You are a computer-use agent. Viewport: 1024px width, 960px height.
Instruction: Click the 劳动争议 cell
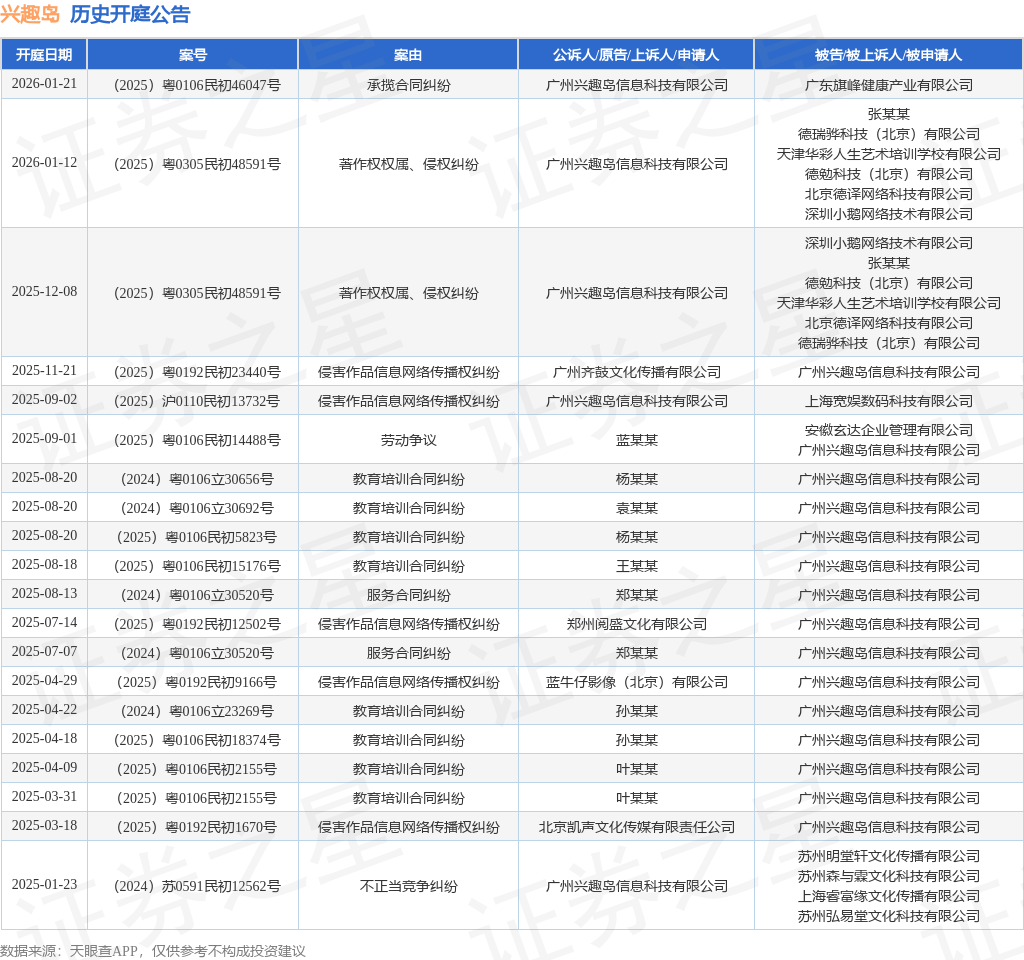408,440
